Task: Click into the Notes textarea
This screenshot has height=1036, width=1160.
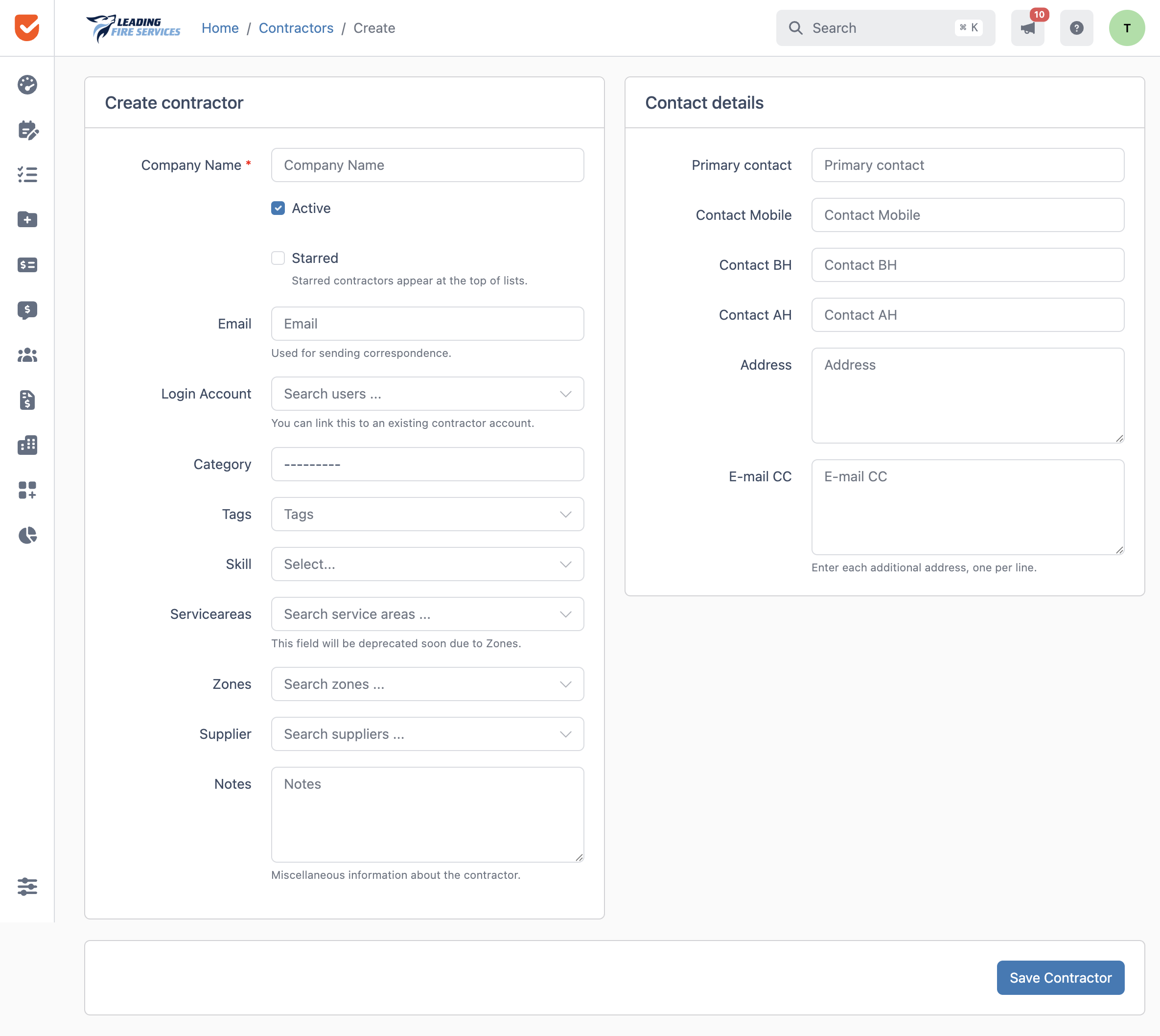Action: [427, 815]
